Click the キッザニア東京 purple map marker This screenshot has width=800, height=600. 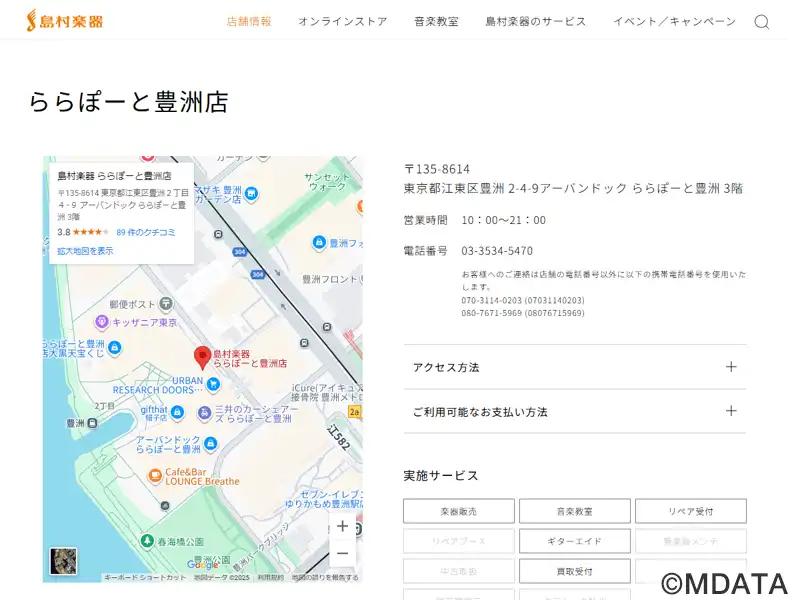coord(102,322)
